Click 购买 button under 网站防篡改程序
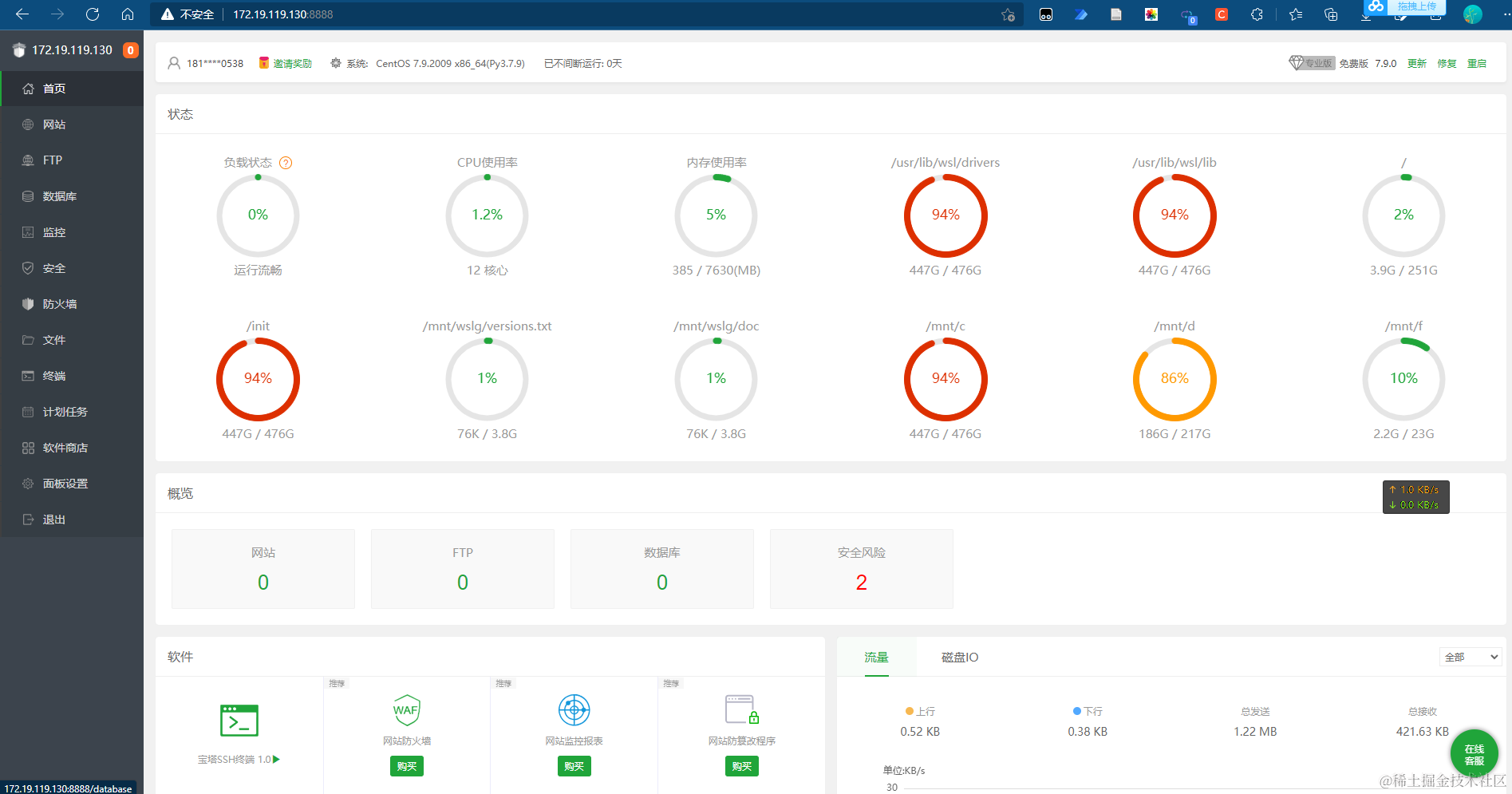The width and height of the screenshot is (1512, 794). click(742, 766)
